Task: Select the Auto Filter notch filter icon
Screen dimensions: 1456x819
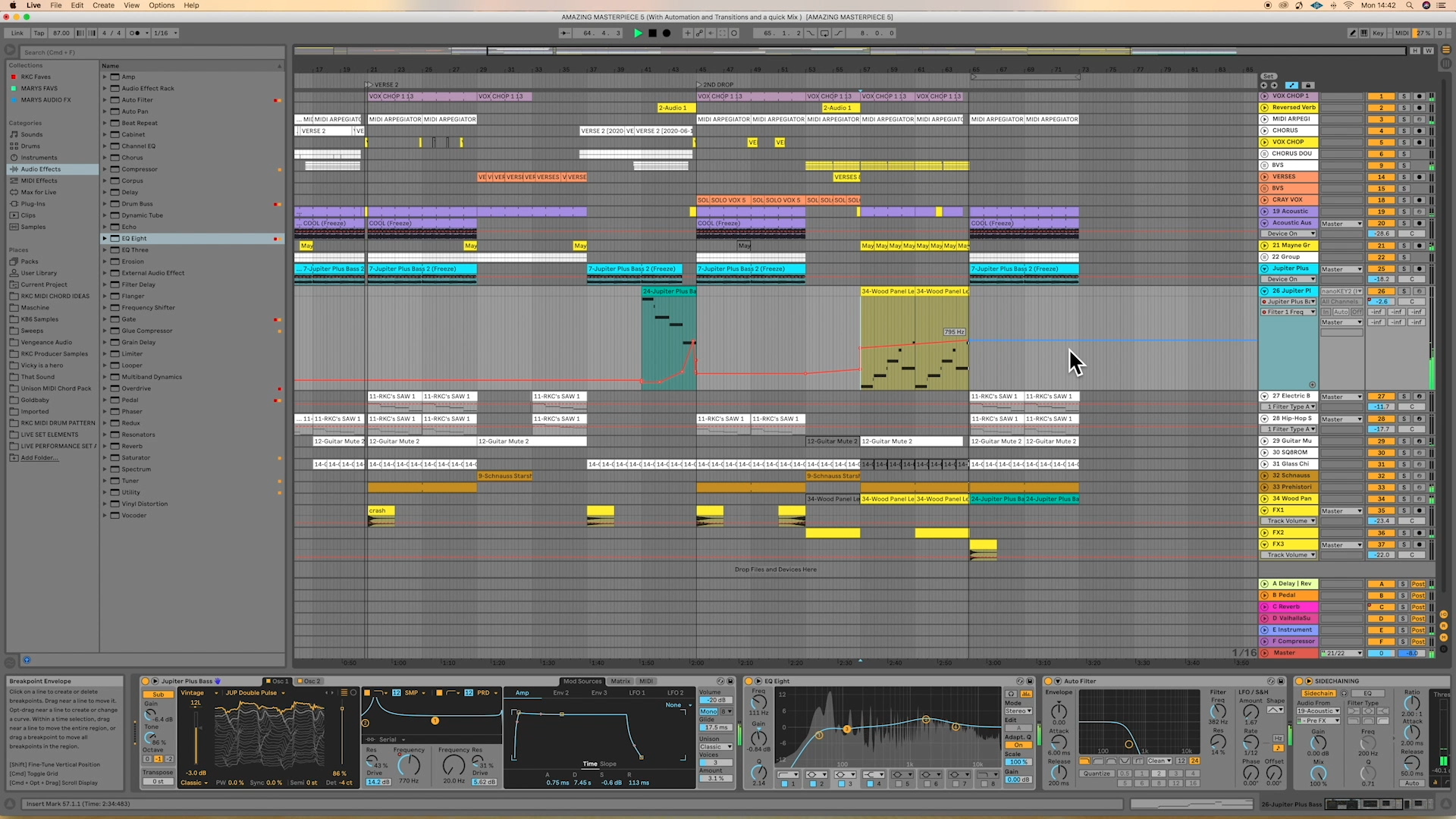Action: (1125, 761)
